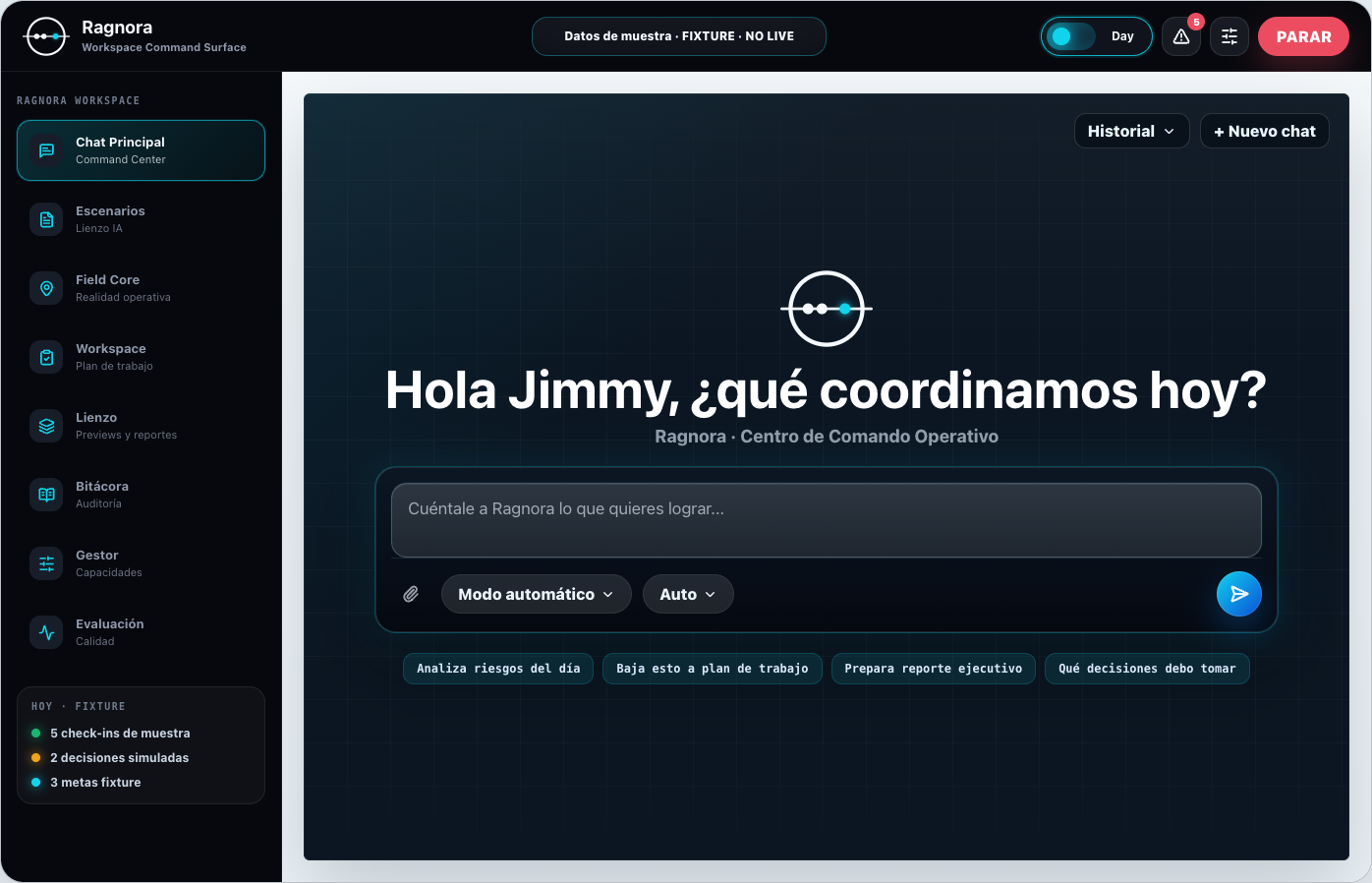Open the settings sliders icon in header
The image size is (1372, 883).
1229,36
